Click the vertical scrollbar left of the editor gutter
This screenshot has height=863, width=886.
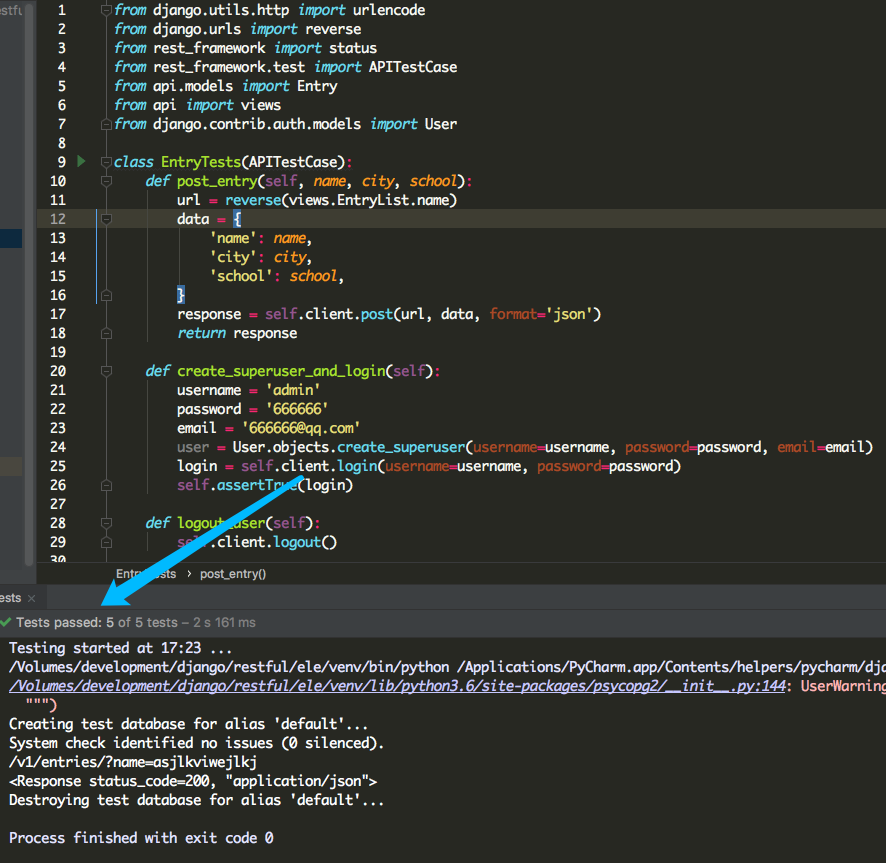(29, 283)
